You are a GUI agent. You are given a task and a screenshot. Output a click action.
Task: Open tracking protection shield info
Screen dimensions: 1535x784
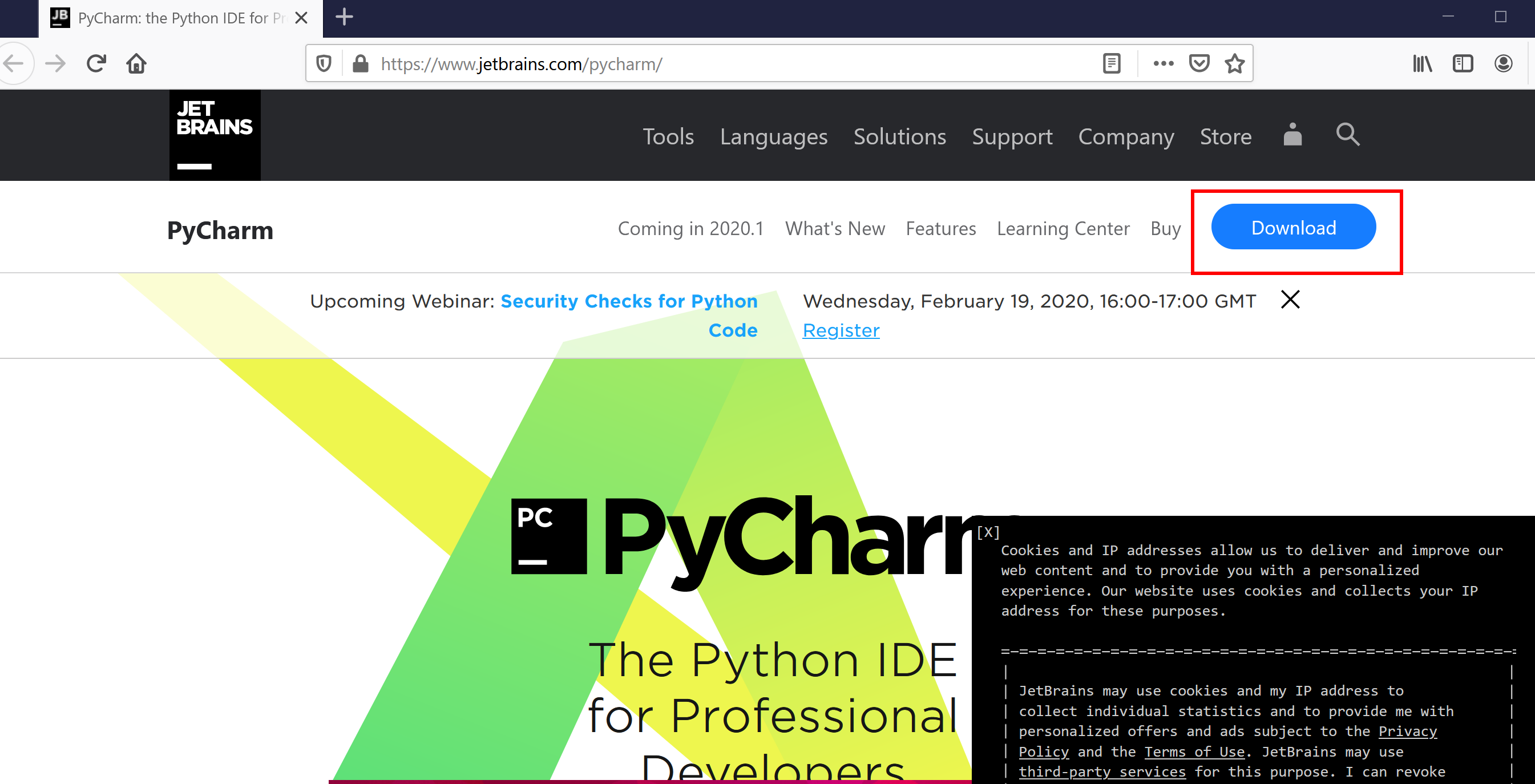(324, 63)
